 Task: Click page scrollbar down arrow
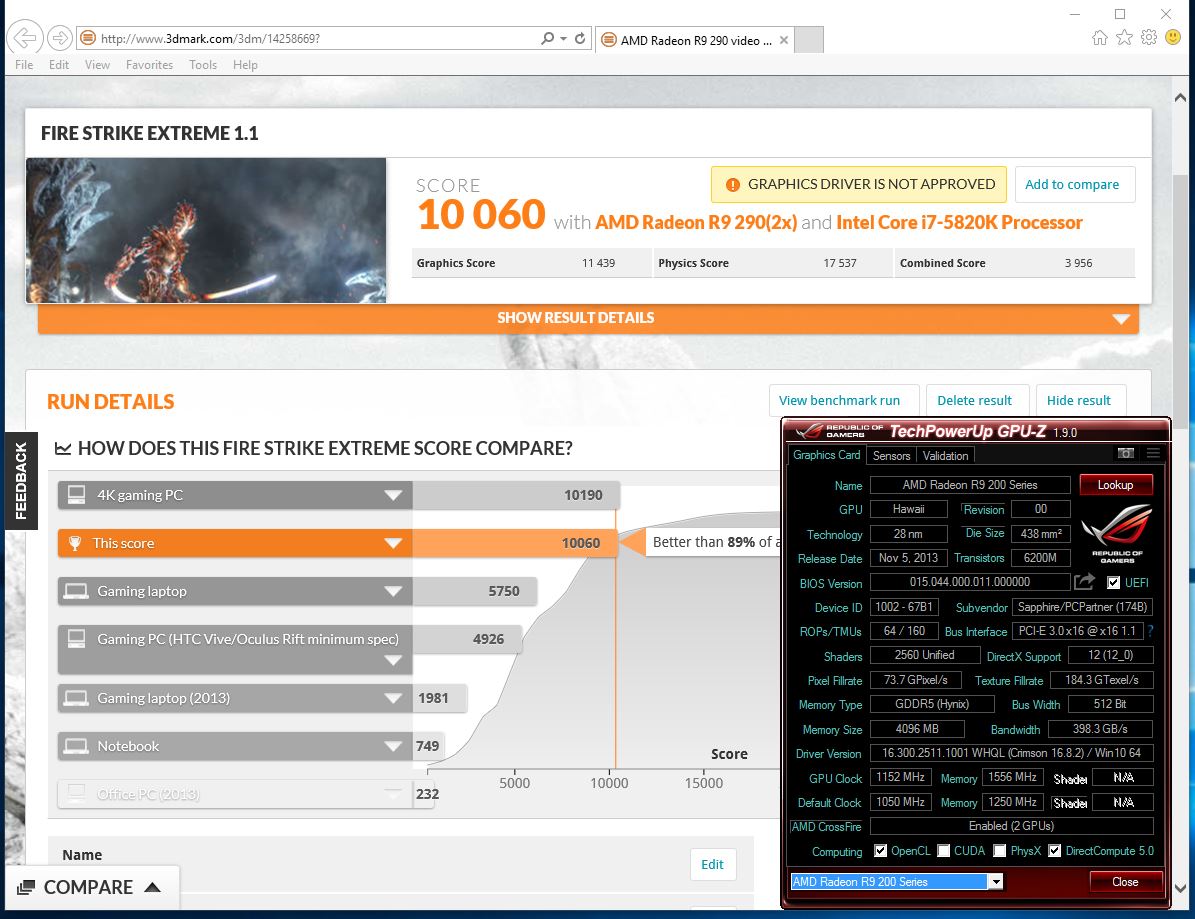pyautogui.click(x=1180, y=888)
